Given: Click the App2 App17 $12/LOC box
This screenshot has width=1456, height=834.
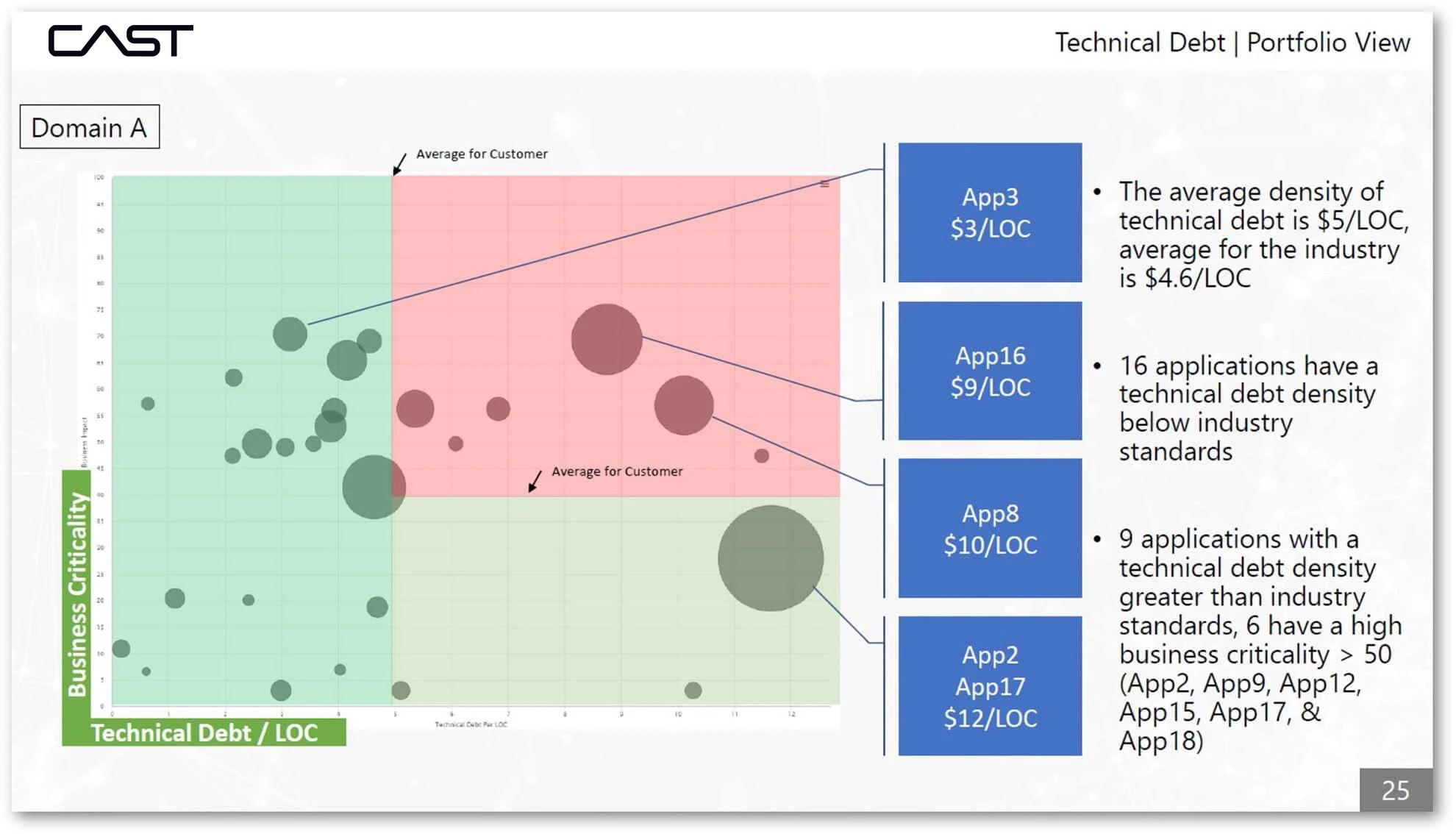Looking at the screenshot, I should pyautogui.click(x=990, y=685).
